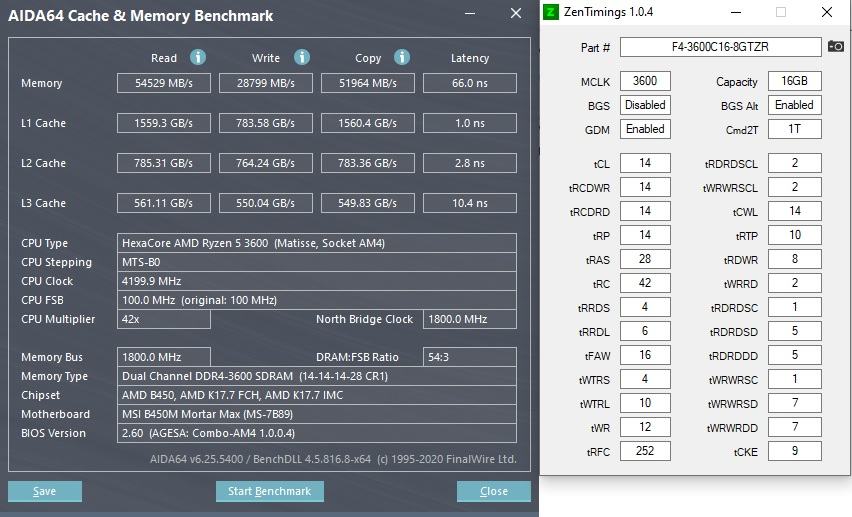
Task: Click the tFAW value 16
Action: coord(645,355)
